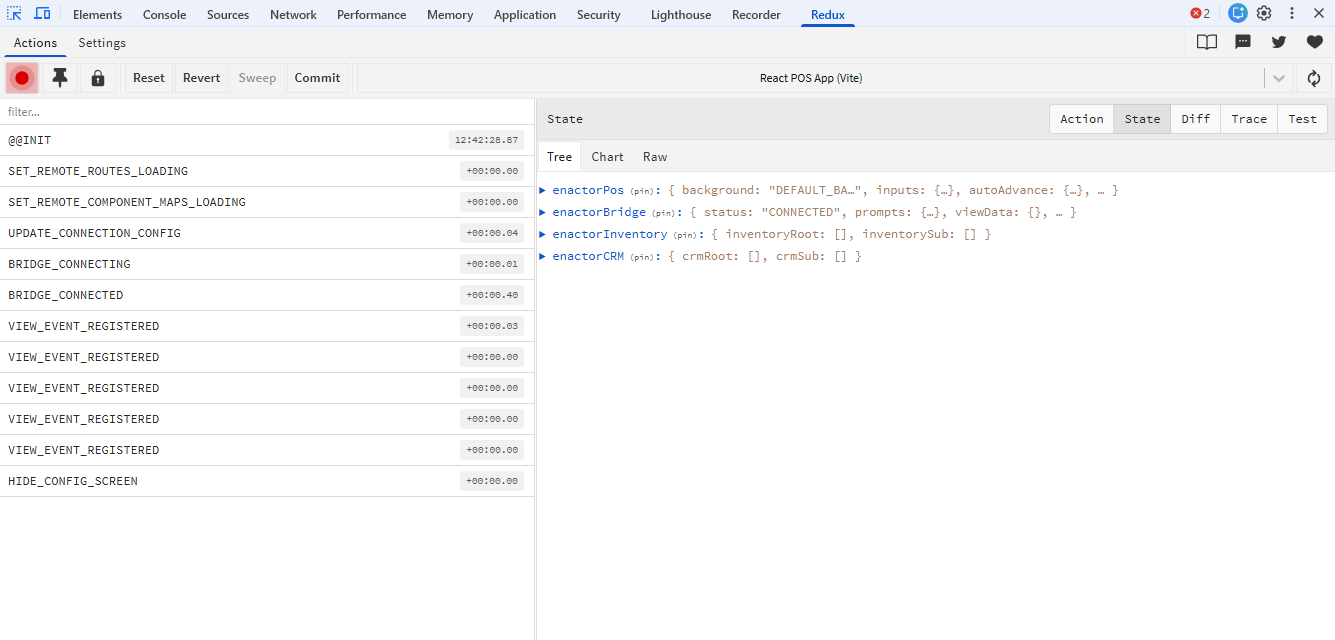Open the Twitter bird icon

point(1278,42)
